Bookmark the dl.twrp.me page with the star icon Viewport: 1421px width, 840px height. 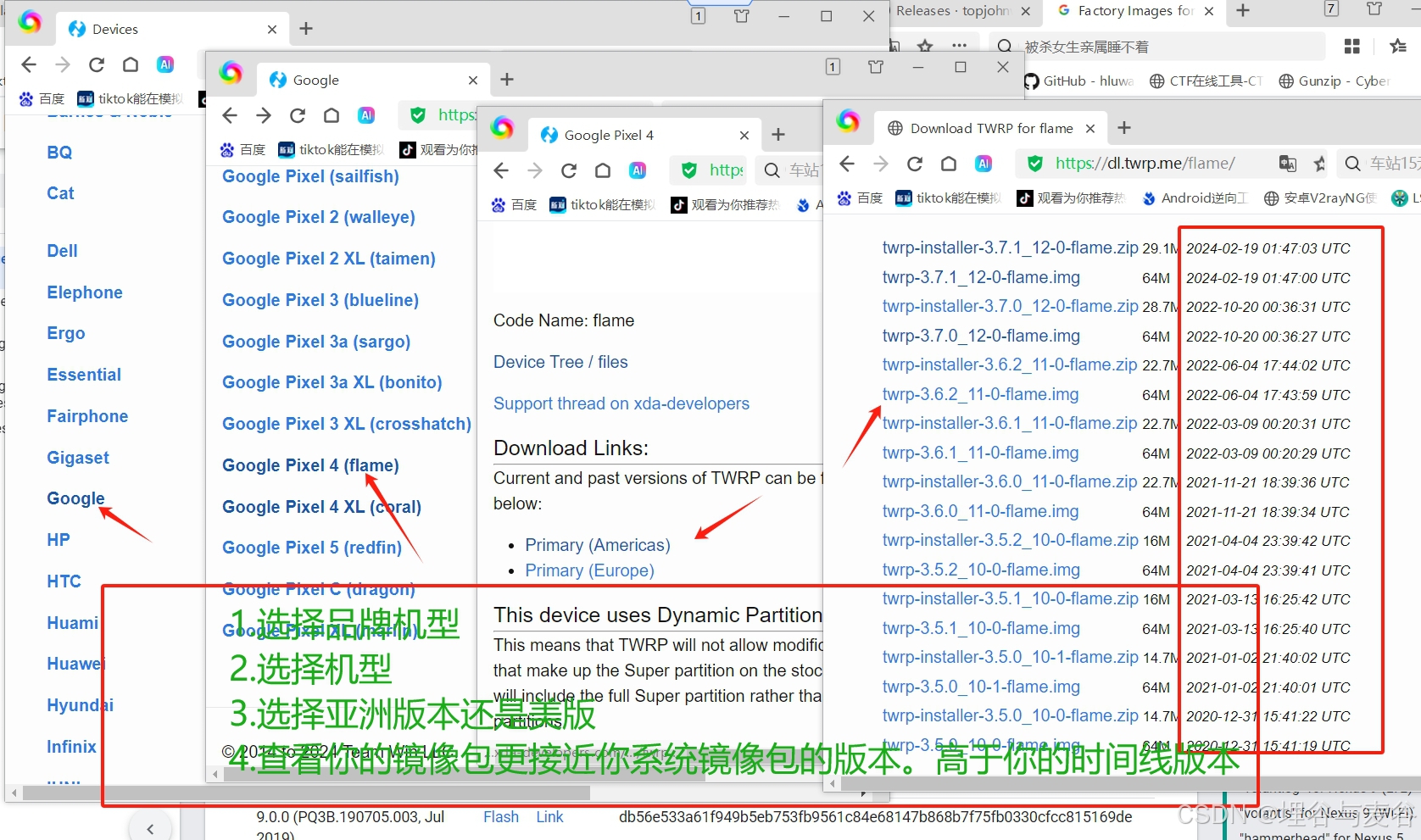coord(1318,164)
